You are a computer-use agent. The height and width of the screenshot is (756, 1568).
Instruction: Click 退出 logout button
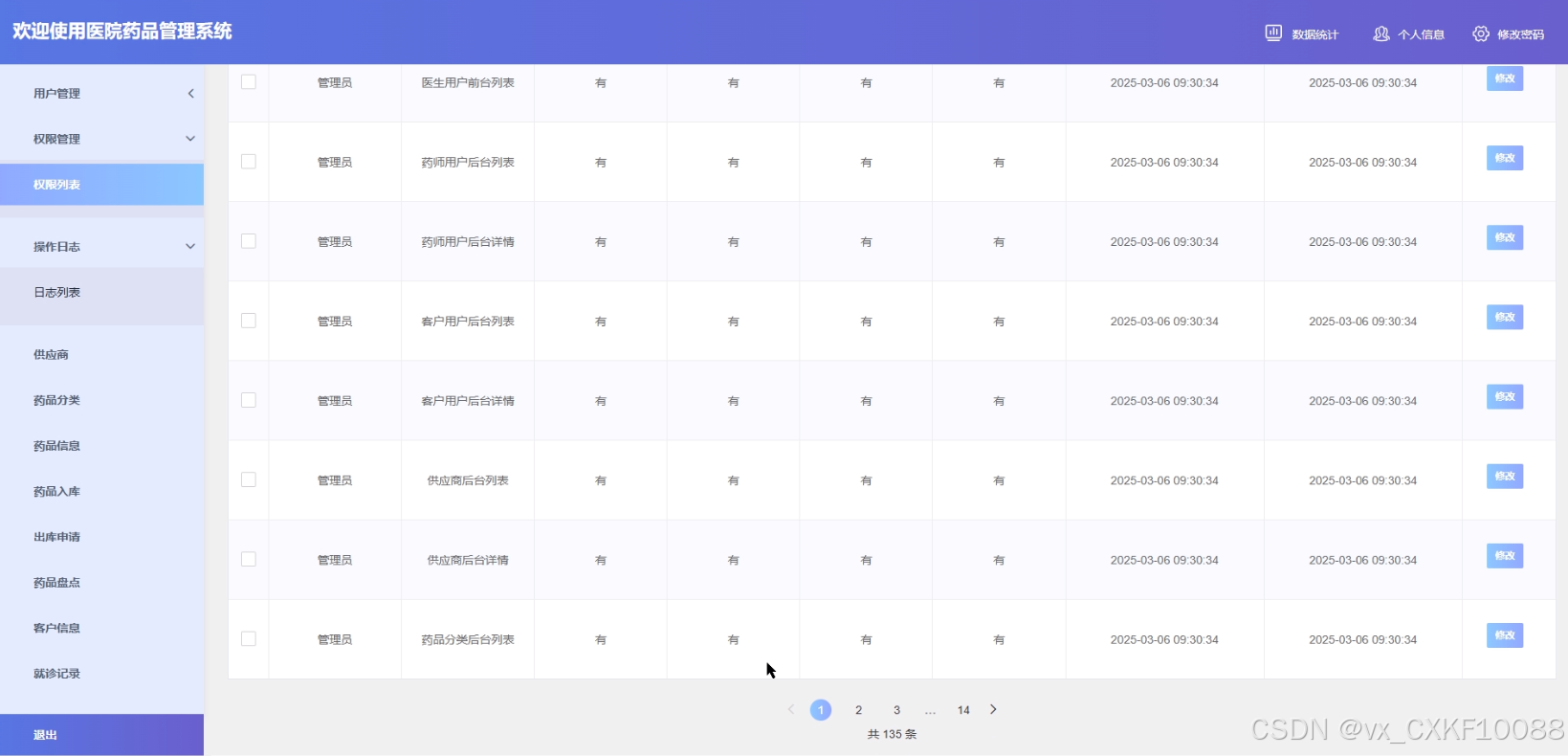pyautogui.click(x=101, y=735)
